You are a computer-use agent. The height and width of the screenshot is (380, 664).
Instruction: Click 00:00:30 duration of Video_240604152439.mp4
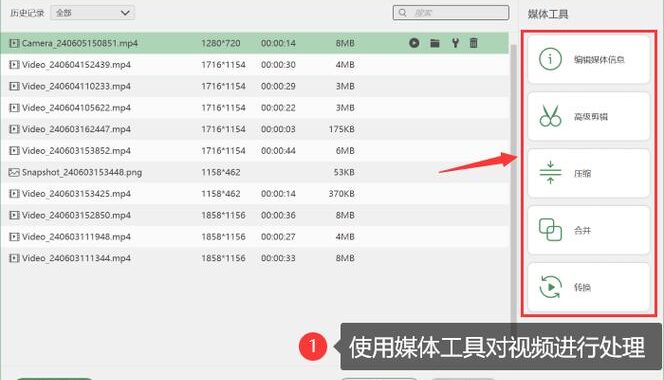(278, 65)
